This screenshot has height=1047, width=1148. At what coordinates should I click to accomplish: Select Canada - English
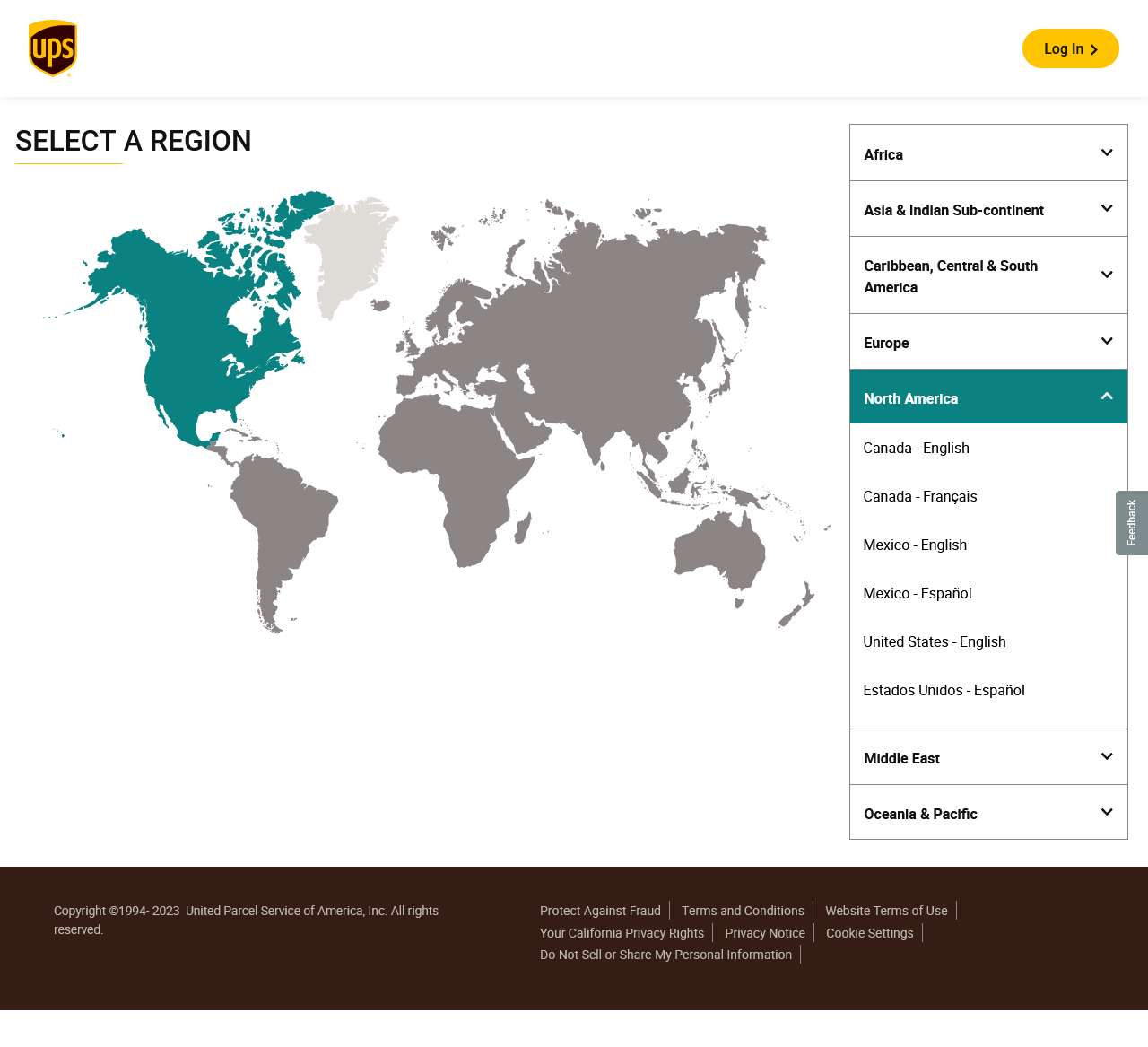916,448
